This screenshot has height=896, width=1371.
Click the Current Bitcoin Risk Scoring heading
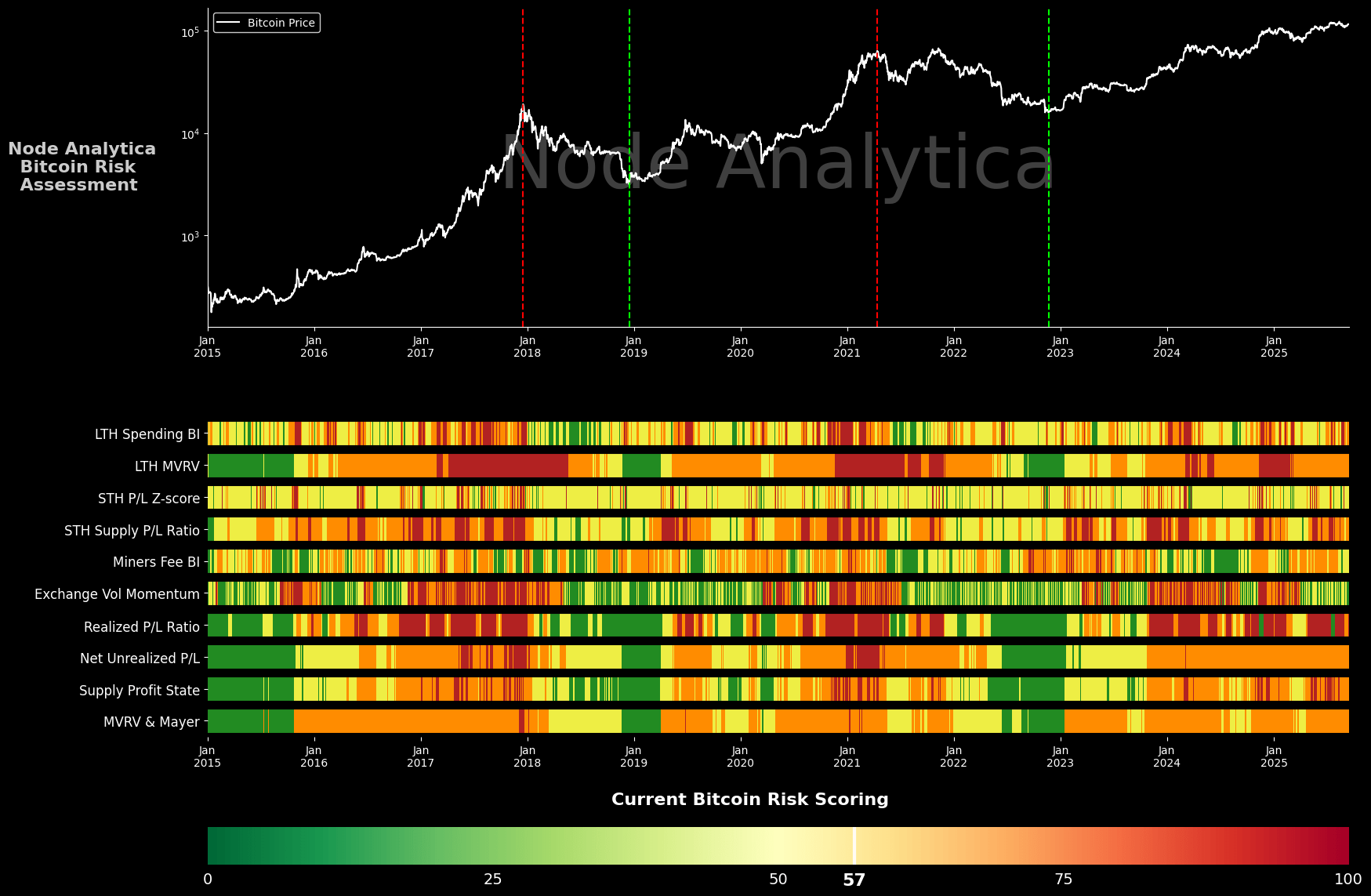click(x=749, y=799)
